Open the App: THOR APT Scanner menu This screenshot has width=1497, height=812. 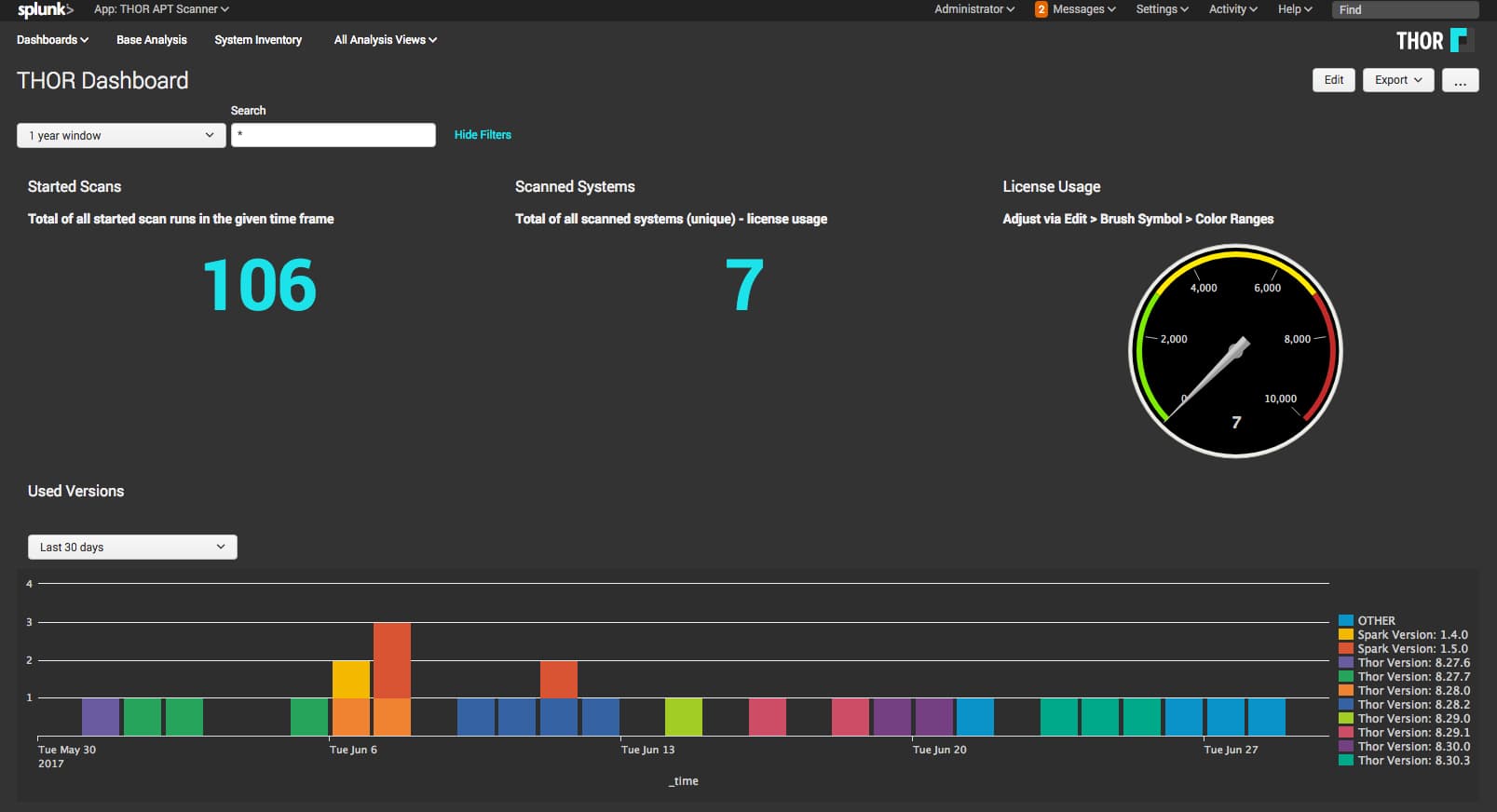tap(161, 9)
